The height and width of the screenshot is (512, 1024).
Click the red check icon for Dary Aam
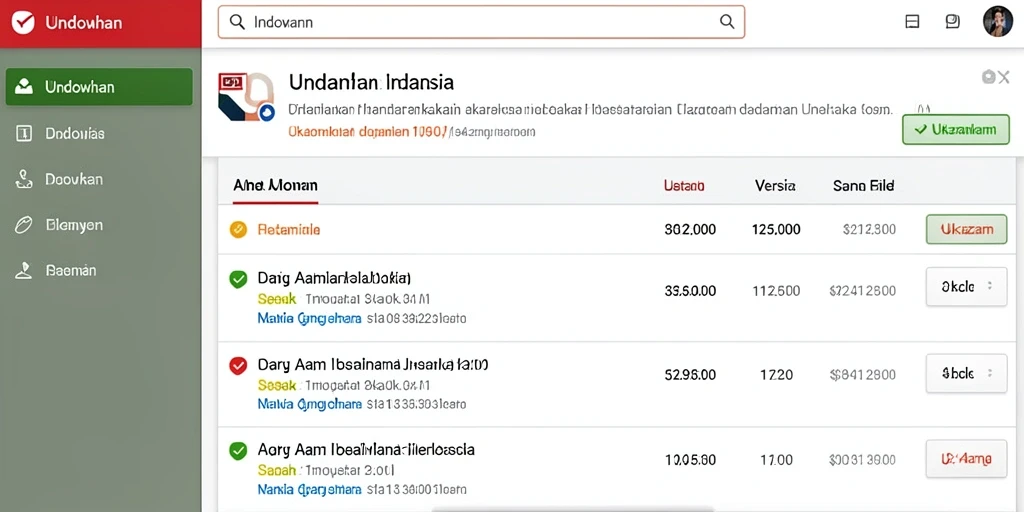238,366
